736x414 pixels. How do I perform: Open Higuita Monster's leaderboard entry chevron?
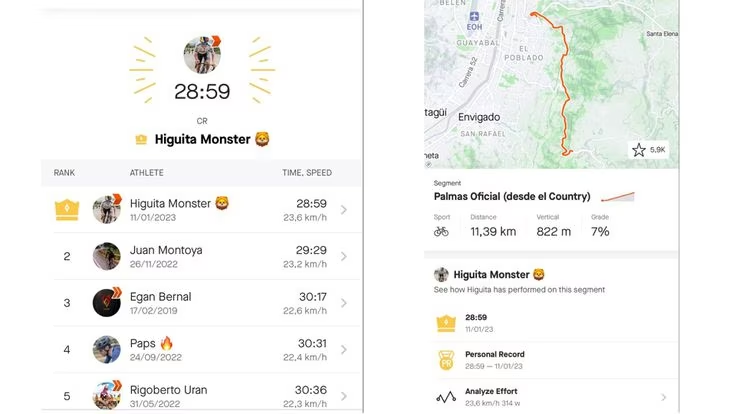coord(344,210)
